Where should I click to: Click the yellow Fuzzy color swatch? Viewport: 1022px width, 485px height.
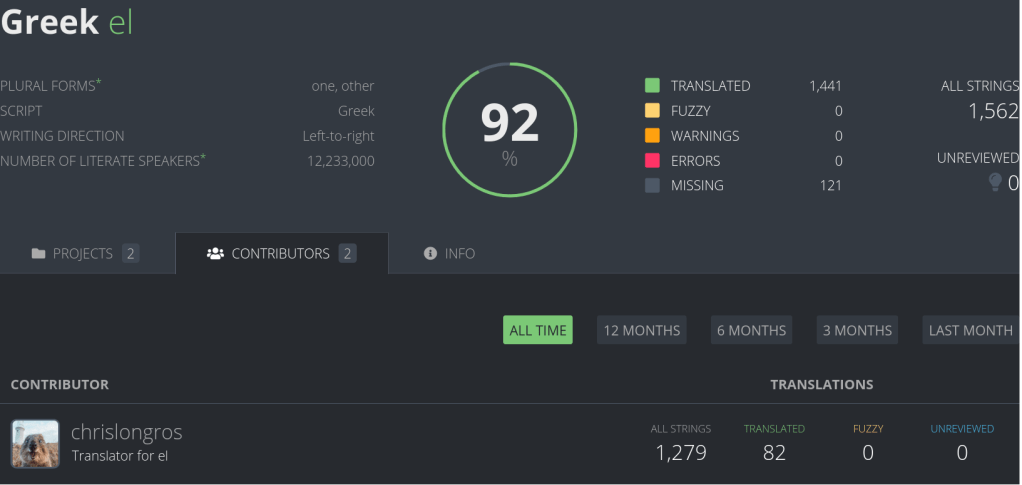652,111
